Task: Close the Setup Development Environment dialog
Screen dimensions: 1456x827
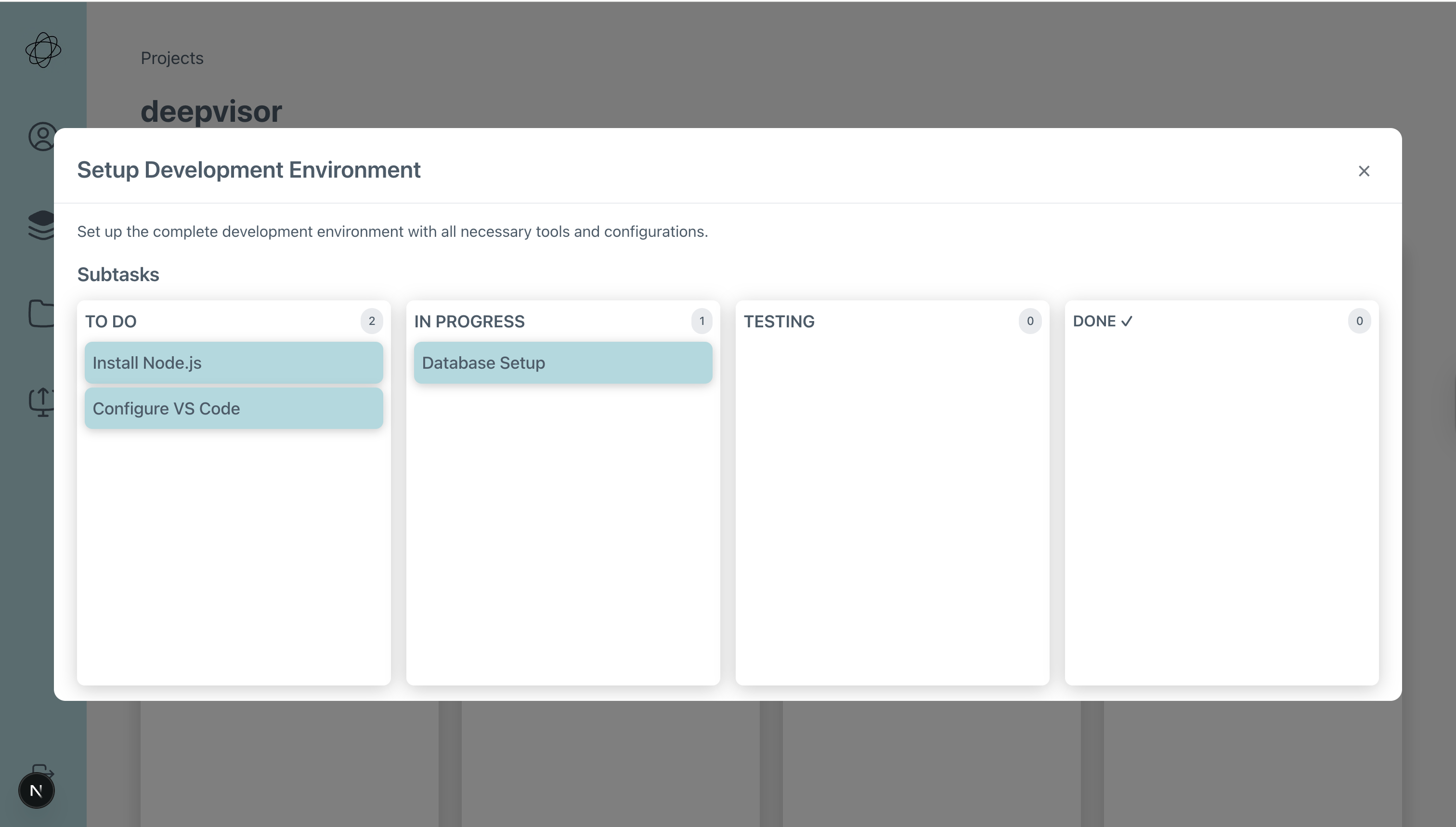Action: 1364,171
